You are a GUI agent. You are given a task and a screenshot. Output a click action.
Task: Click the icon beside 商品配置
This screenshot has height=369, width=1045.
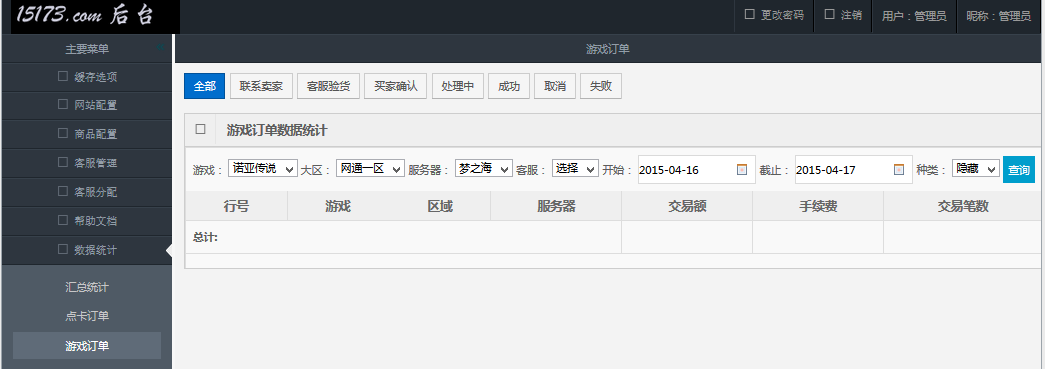(x=63, y=133)
